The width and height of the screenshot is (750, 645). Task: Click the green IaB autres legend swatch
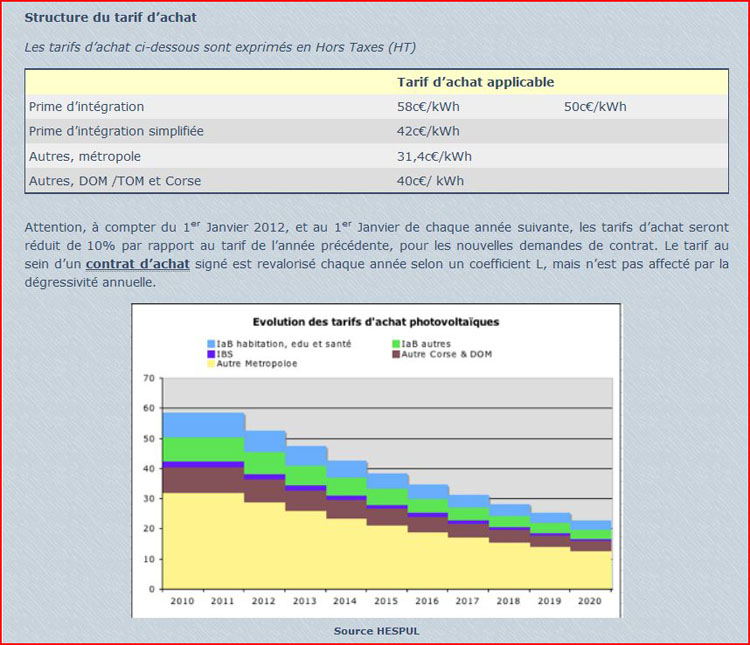[x=393, y=343]
